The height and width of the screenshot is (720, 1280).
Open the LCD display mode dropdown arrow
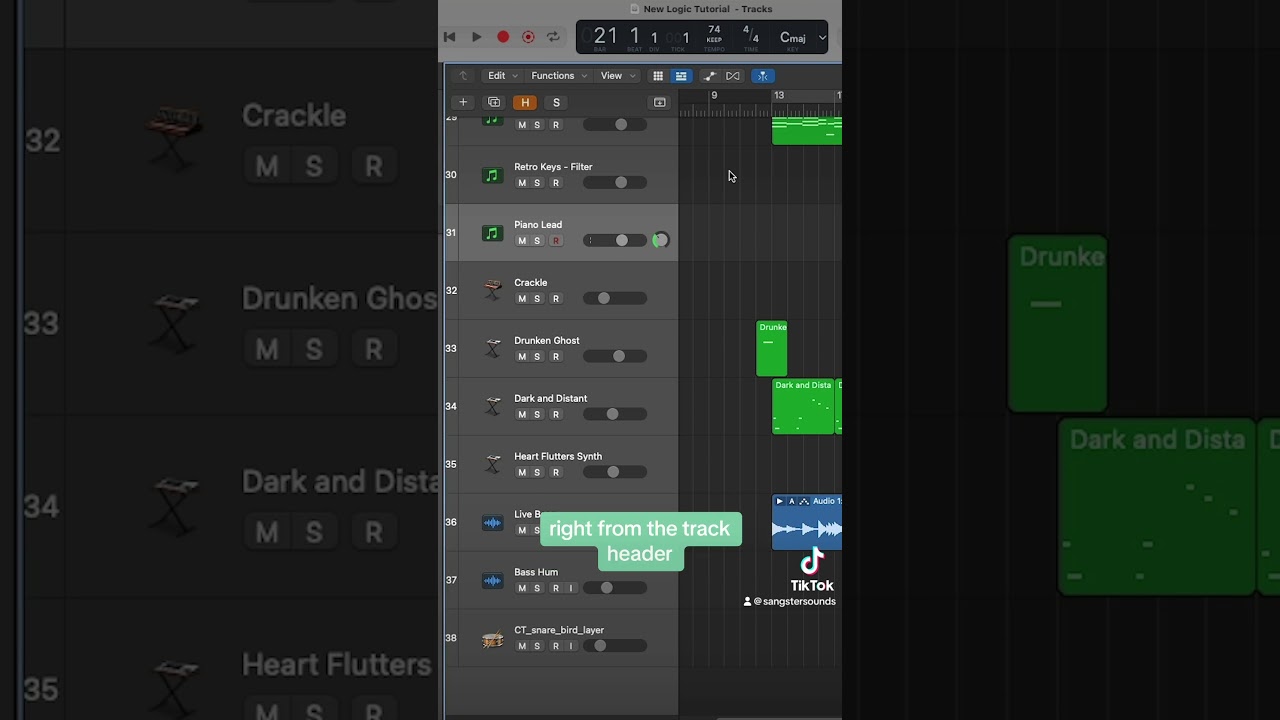tap(822, 38)
